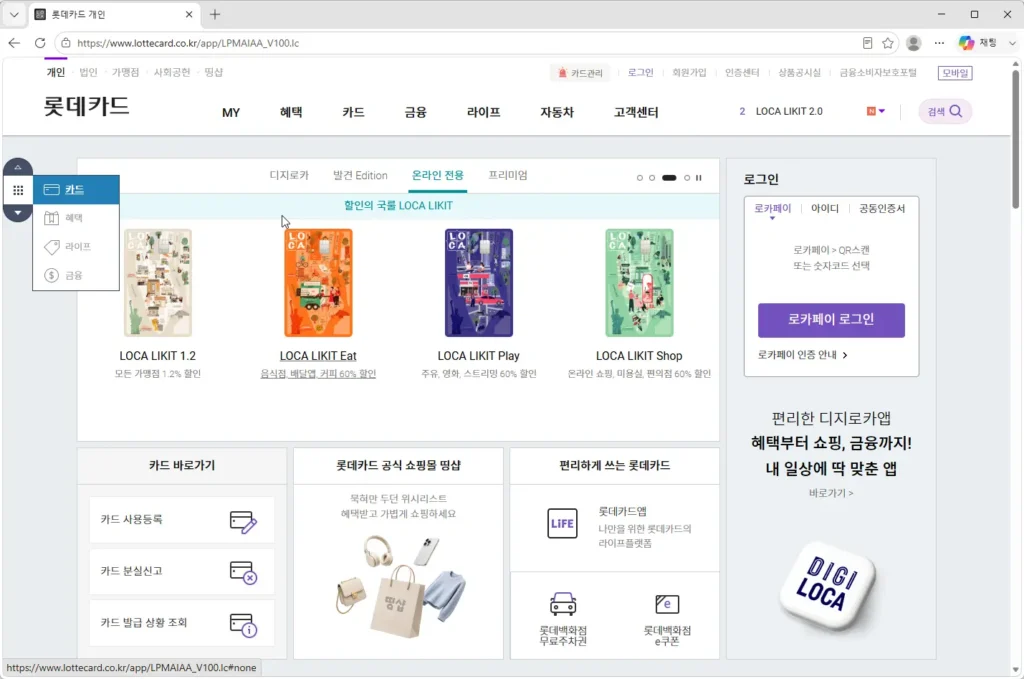Click the 모바일 button in top bar
Image resolution: width=1024 pixels, height=679 pixels.
coord(955,73)
